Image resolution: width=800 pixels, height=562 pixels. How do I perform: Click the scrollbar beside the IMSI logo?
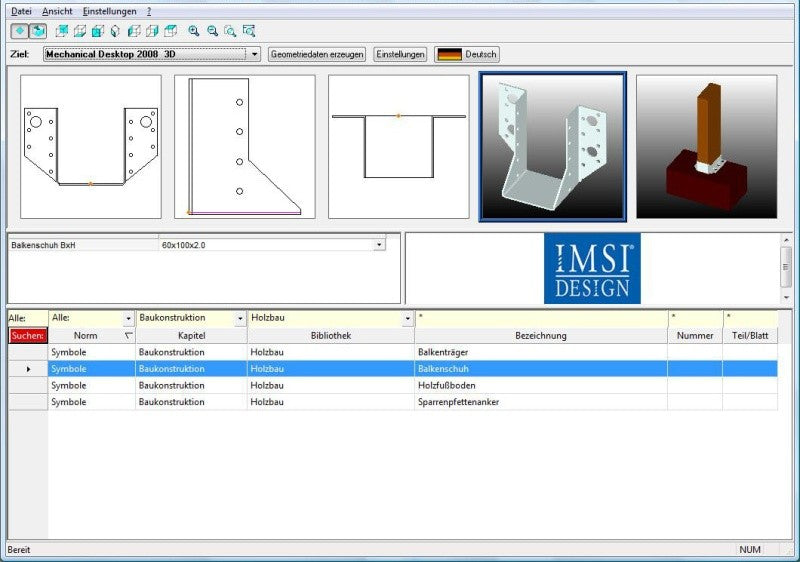786,268
